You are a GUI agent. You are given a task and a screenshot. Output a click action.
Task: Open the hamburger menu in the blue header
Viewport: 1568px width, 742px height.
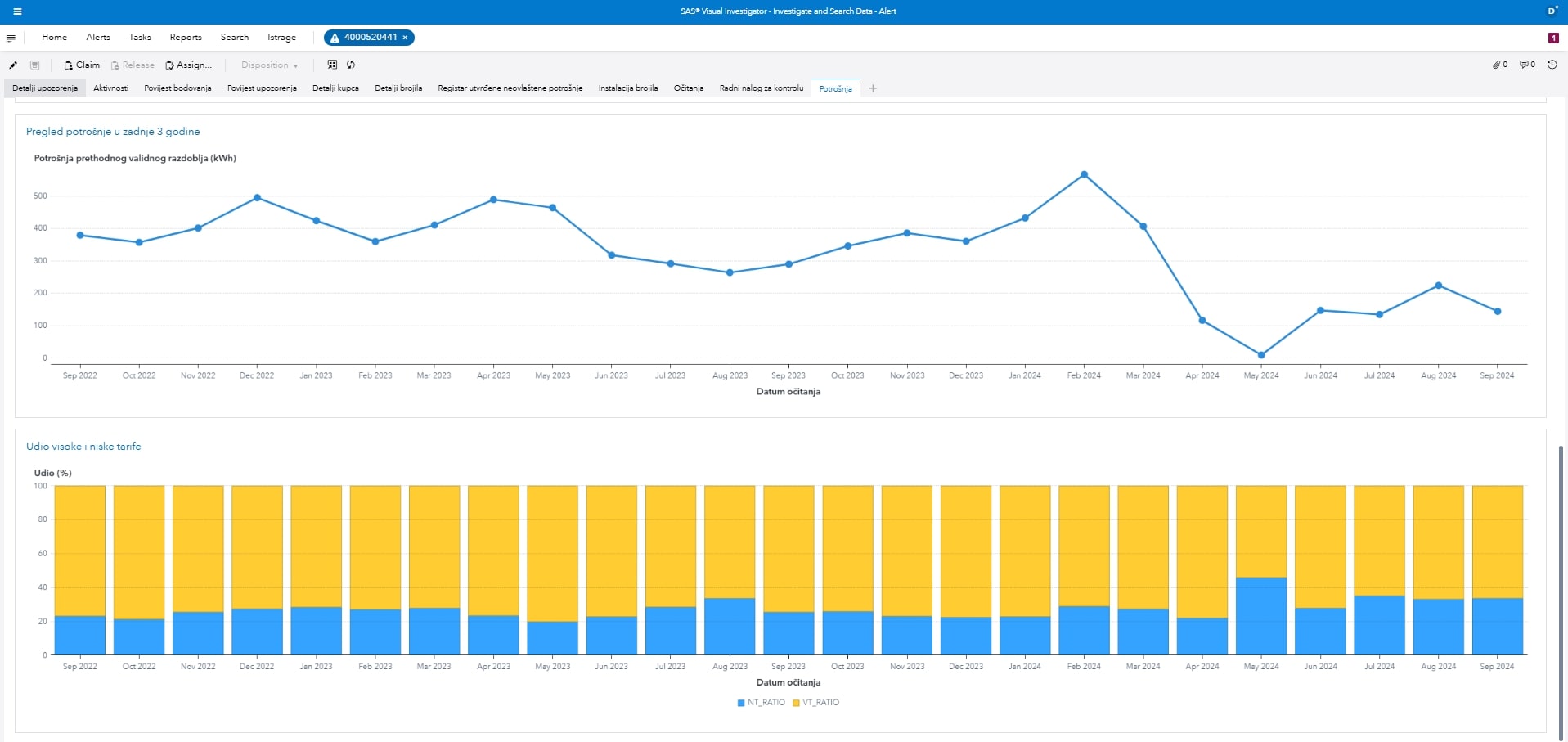click(17, 11)
